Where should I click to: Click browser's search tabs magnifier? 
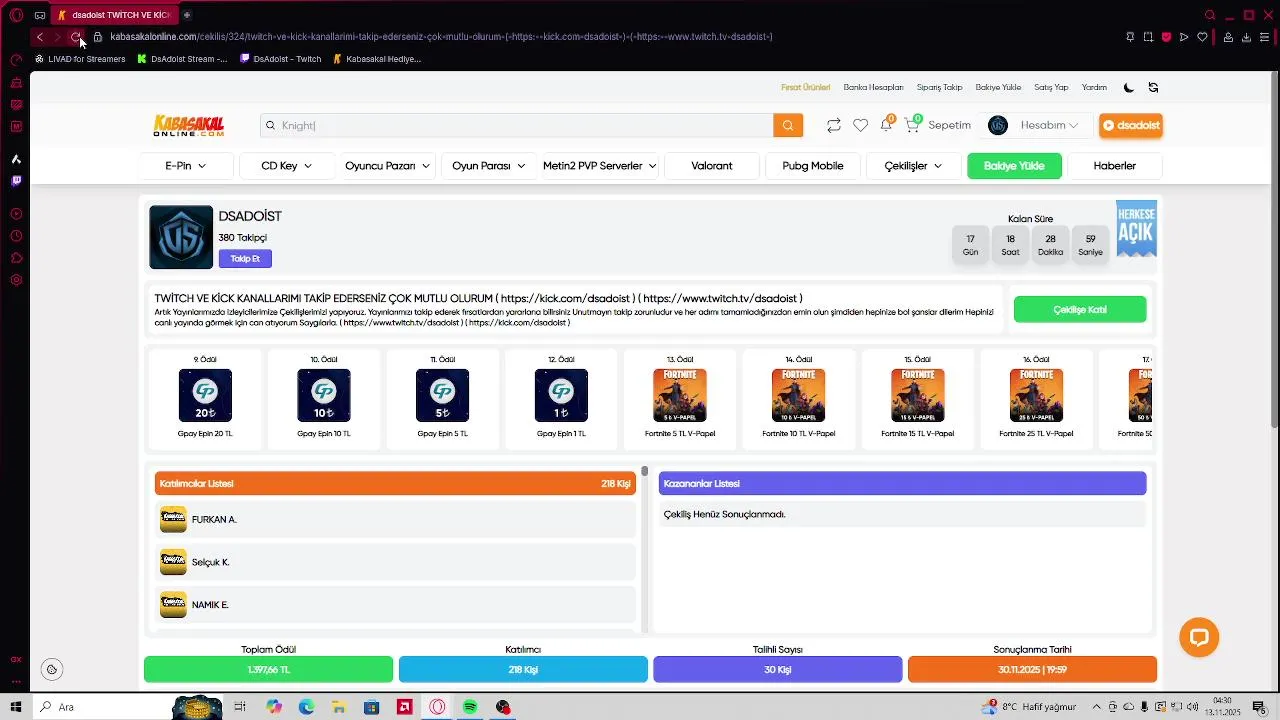coord(1210,15)
